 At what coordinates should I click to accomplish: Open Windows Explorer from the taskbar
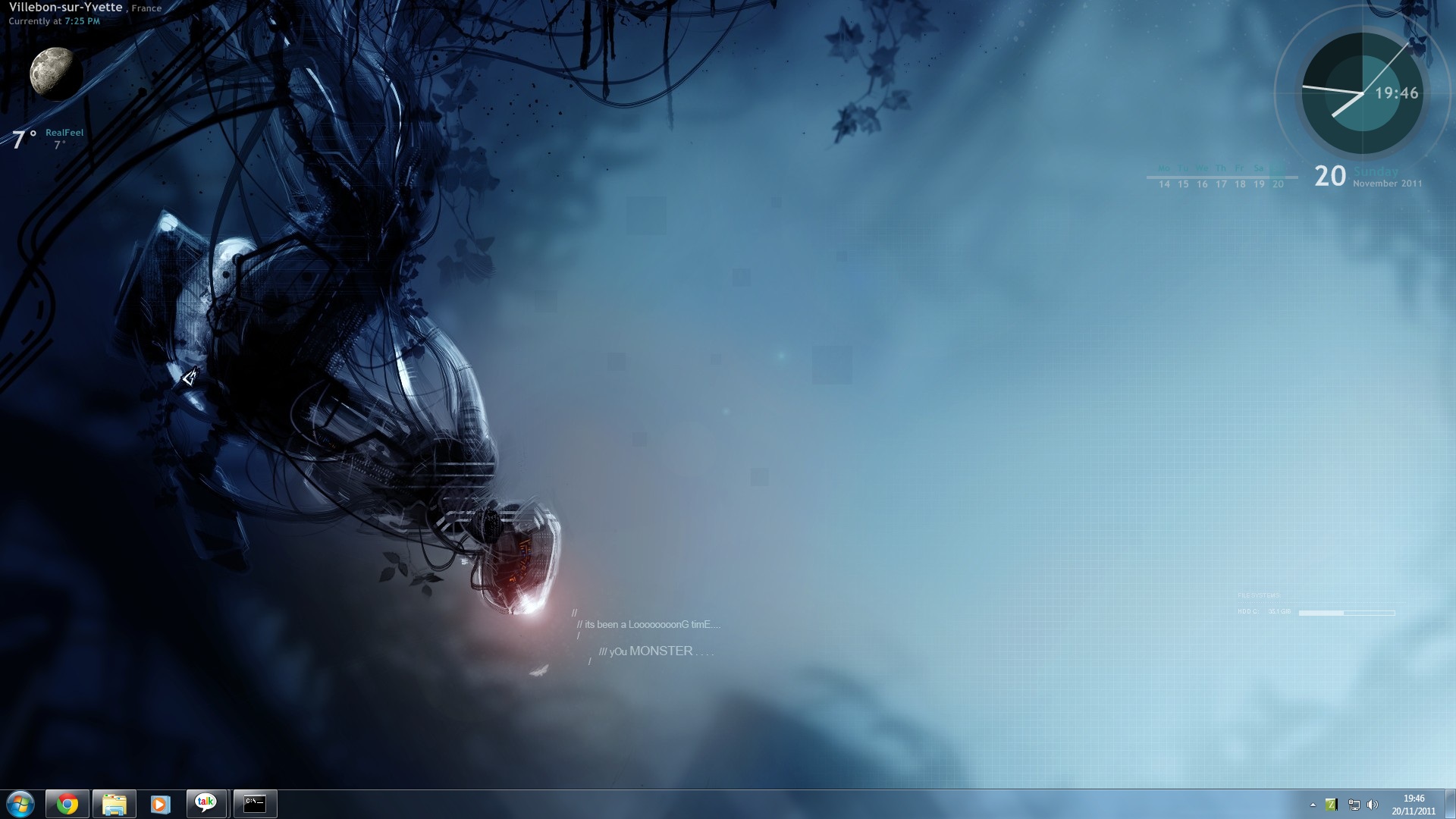[115, 804]
